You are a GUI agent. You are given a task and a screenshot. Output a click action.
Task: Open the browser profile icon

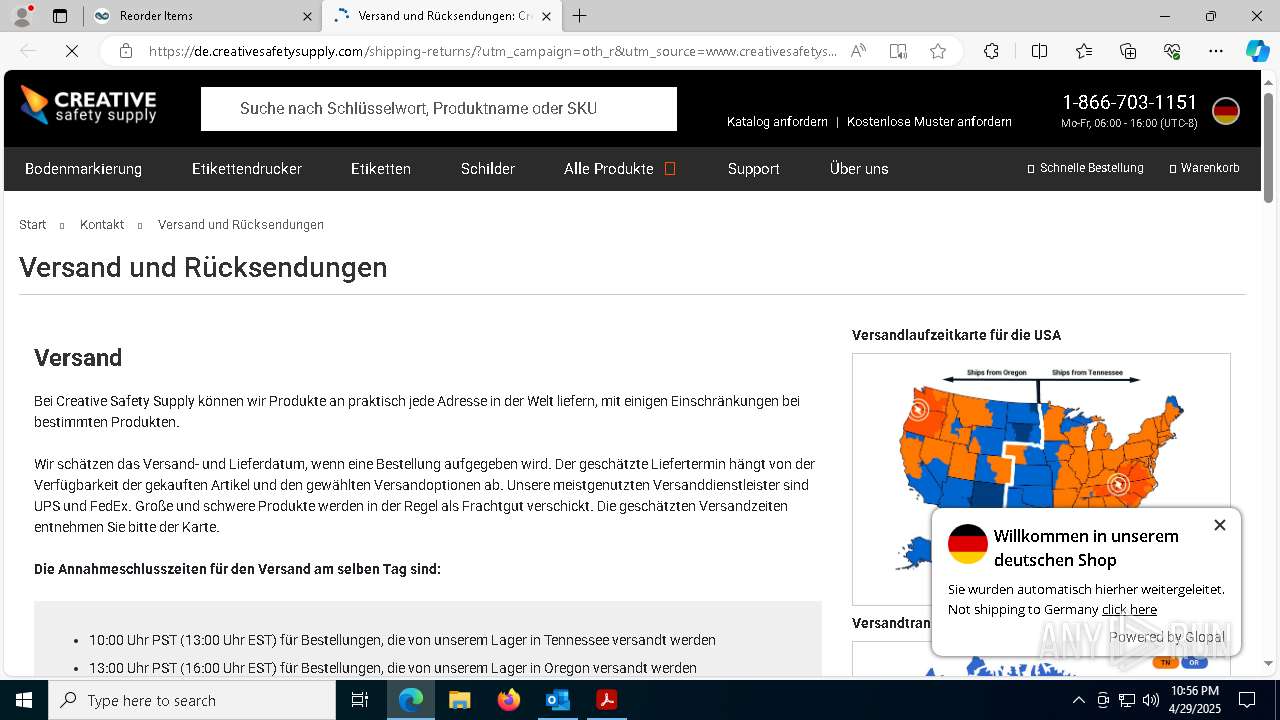tap(22, 16)
